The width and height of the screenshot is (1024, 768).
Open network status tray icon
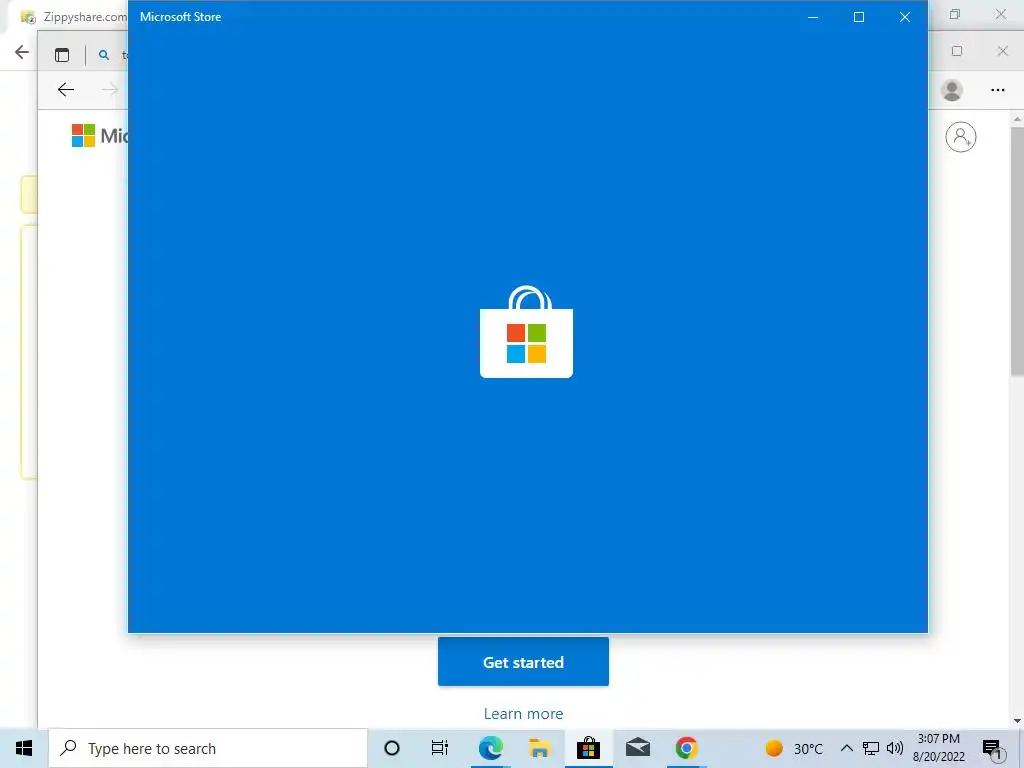tap(871, 748)
